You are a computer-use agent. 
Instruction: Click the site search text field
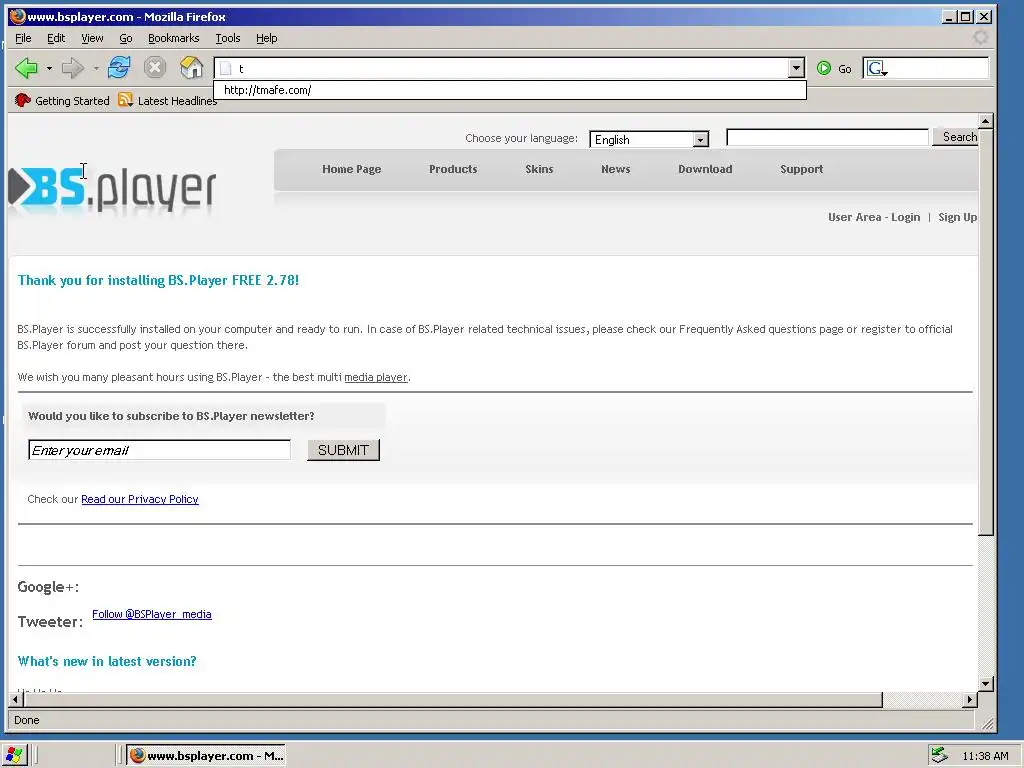point(827,137)
